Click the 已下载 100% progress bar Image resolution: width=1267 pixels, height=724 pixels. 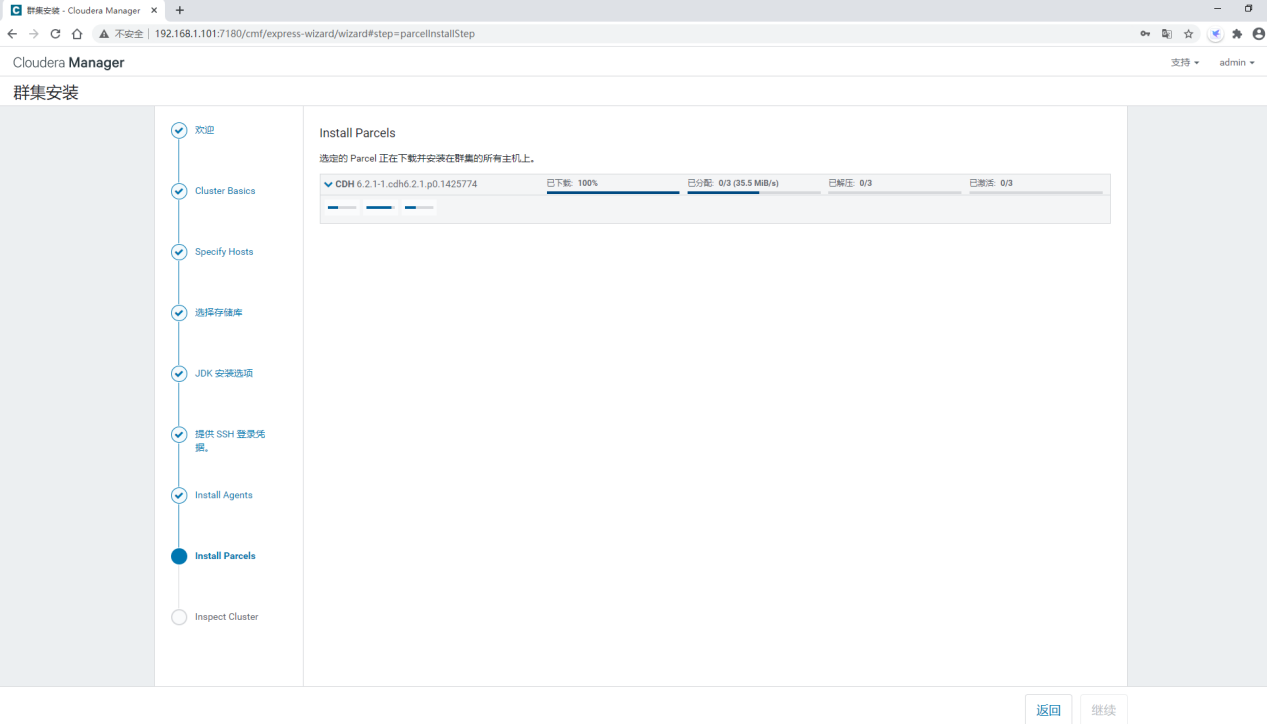613,192
